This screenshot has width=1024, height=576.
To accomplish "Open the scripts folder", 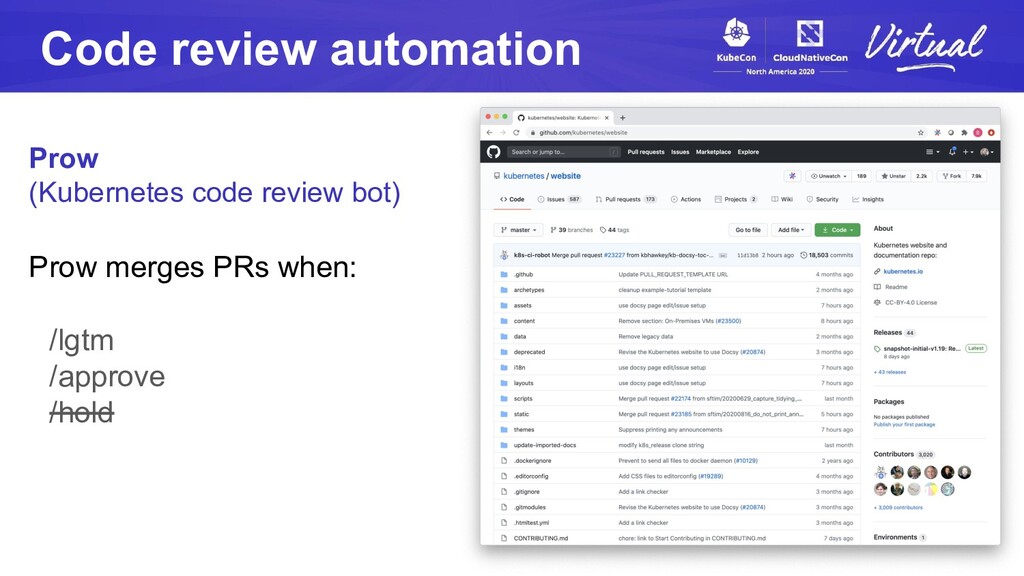I will pos(522,398).
